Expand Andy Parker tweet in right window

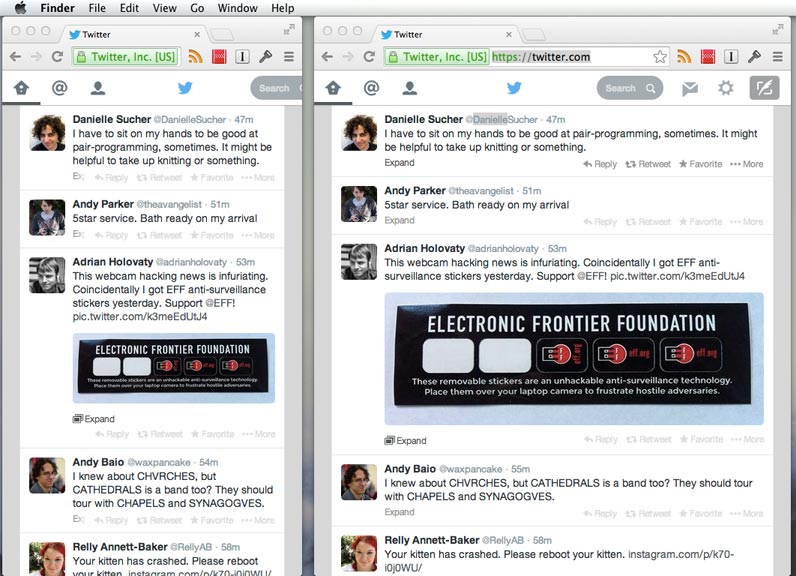(399, 220)
